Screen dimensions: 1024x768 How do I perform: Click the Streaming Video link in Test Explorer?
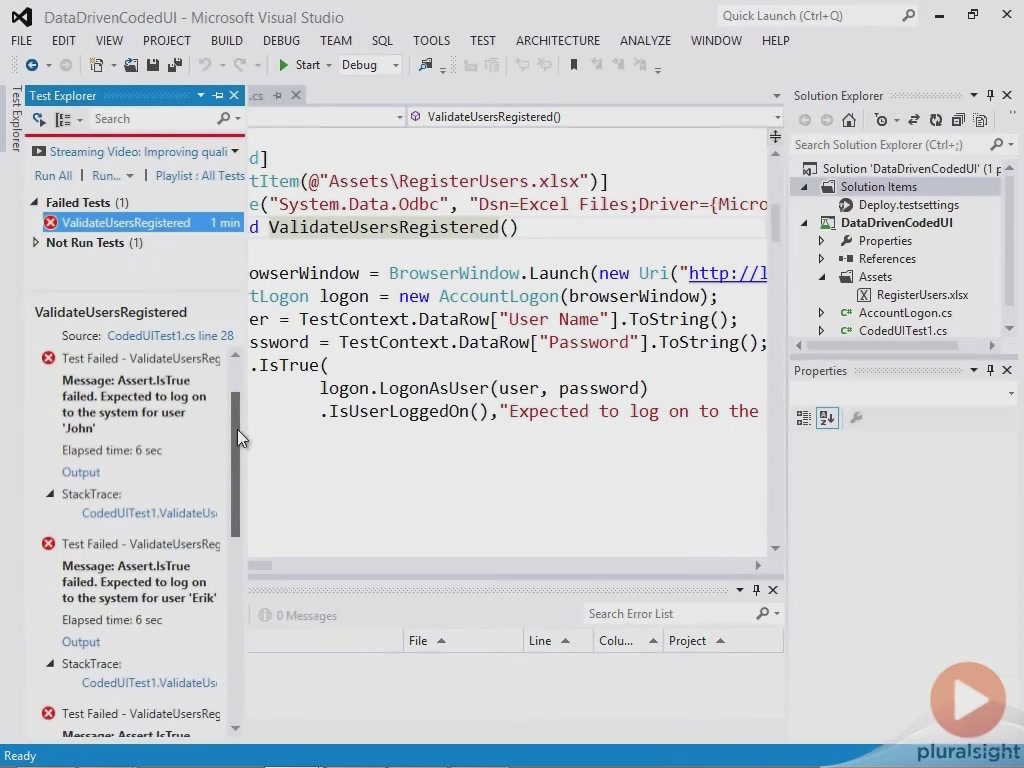coord(138,152)
